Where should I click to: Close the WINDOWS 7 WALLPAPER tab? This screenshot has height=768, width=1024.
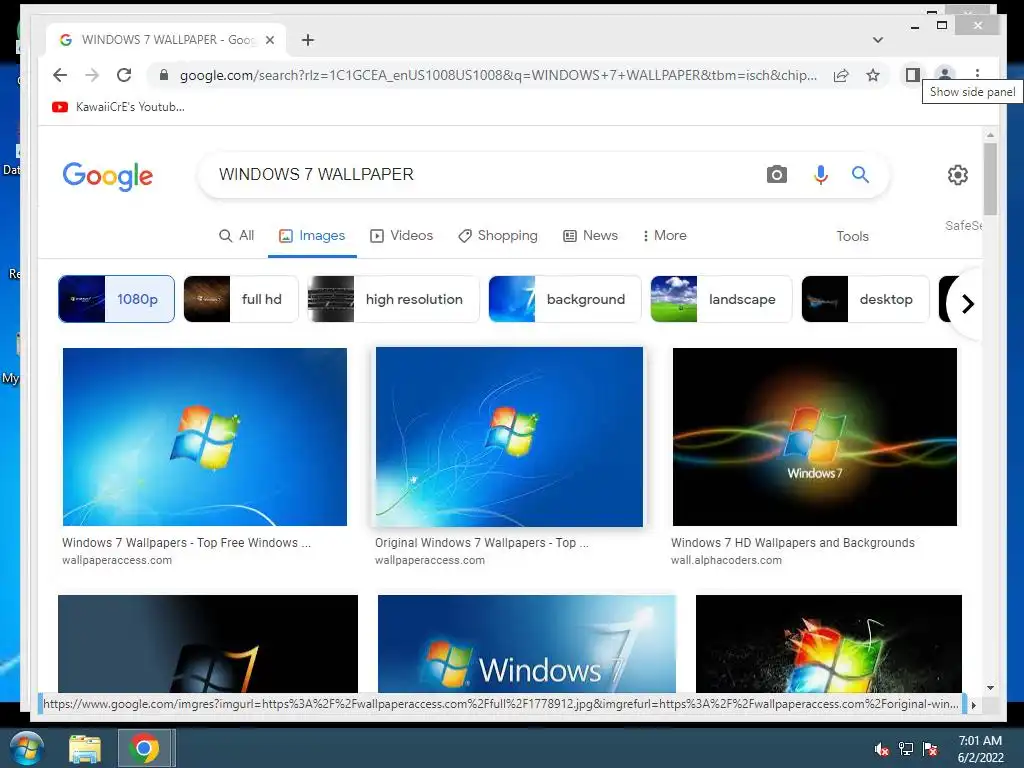[270, 40]
